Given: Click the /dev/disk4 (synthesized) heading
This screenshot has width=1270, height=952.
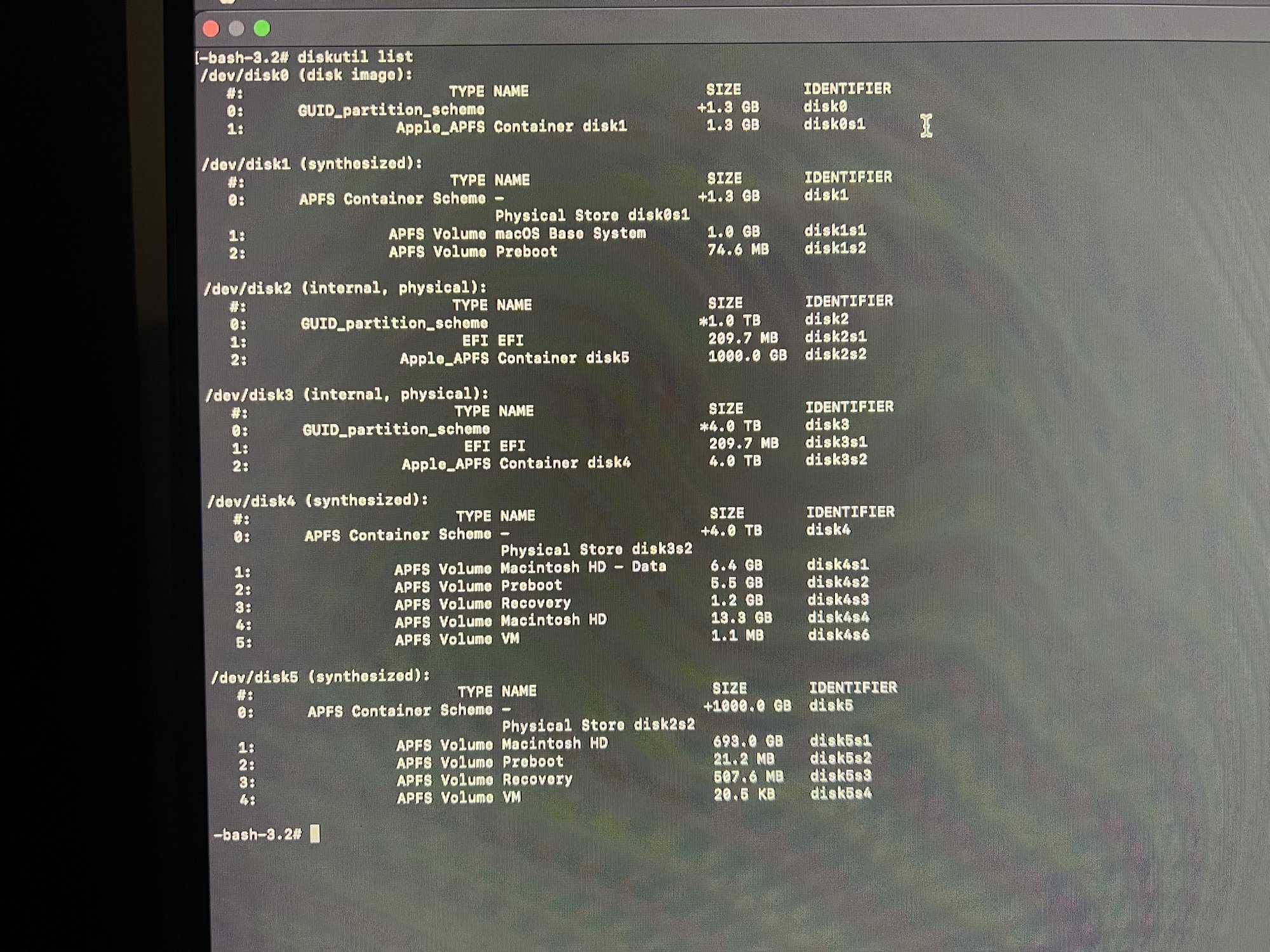Looking at the screenshot, I should tap(317, 501).
